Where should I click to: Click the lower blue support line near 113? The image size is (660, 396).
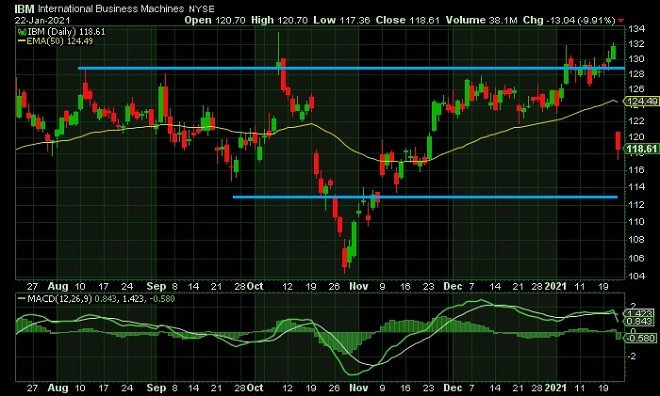pyautogui.click(x=425, y=197)
